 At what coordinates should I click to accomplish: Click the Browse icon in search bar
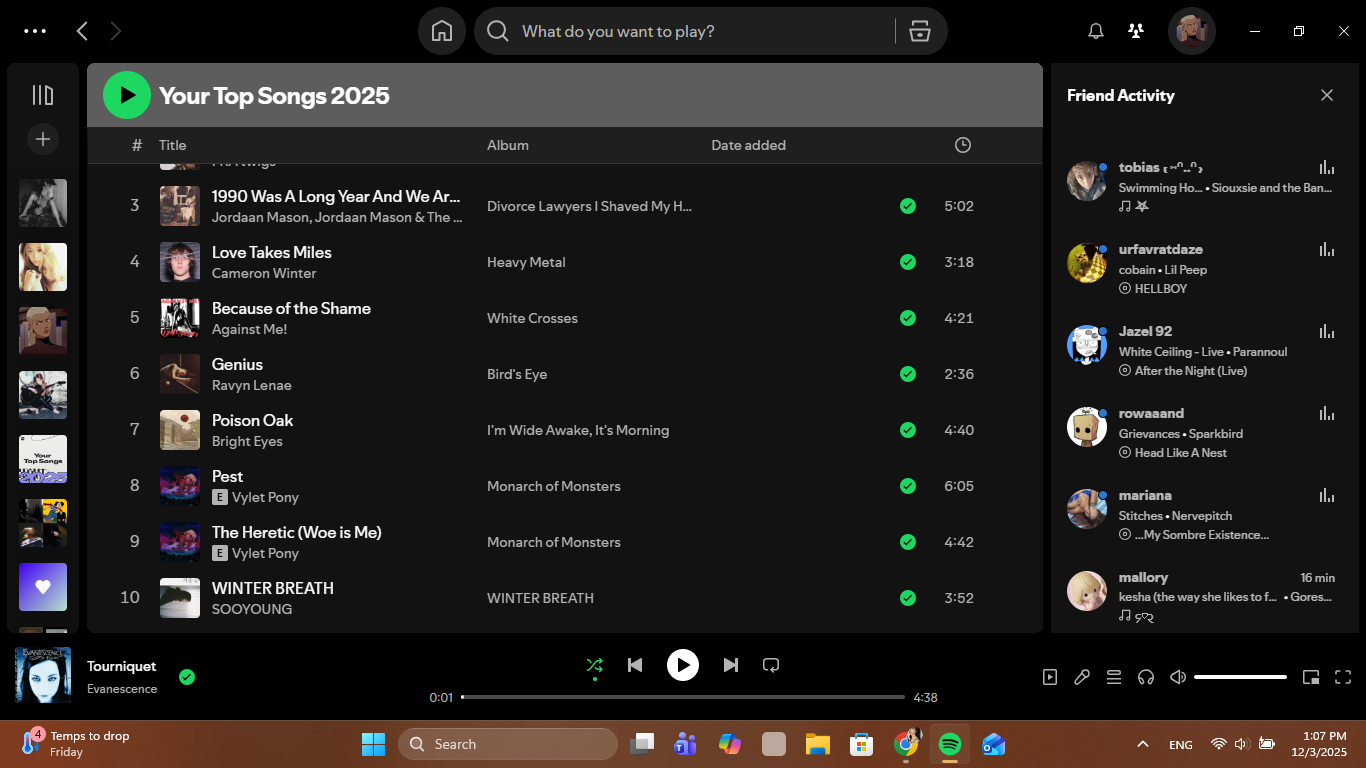point(920,31)
